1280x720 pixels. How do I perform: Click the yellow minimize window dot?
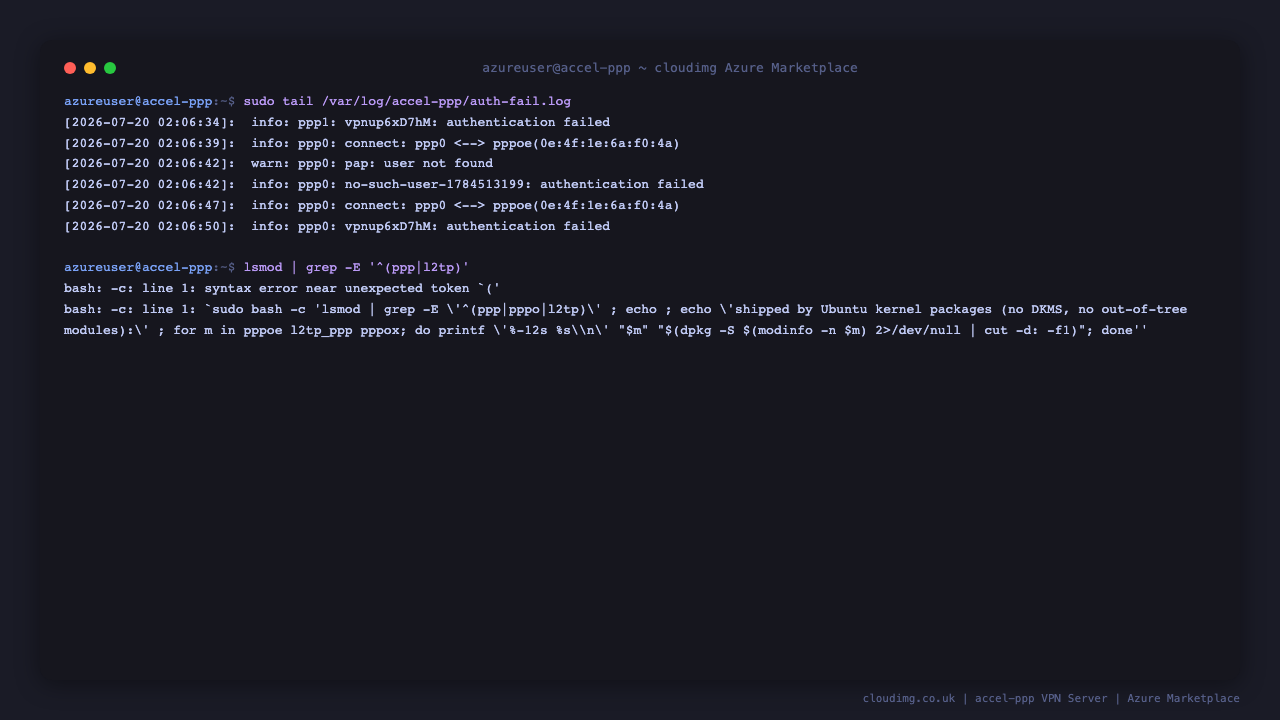click(90, 68)
